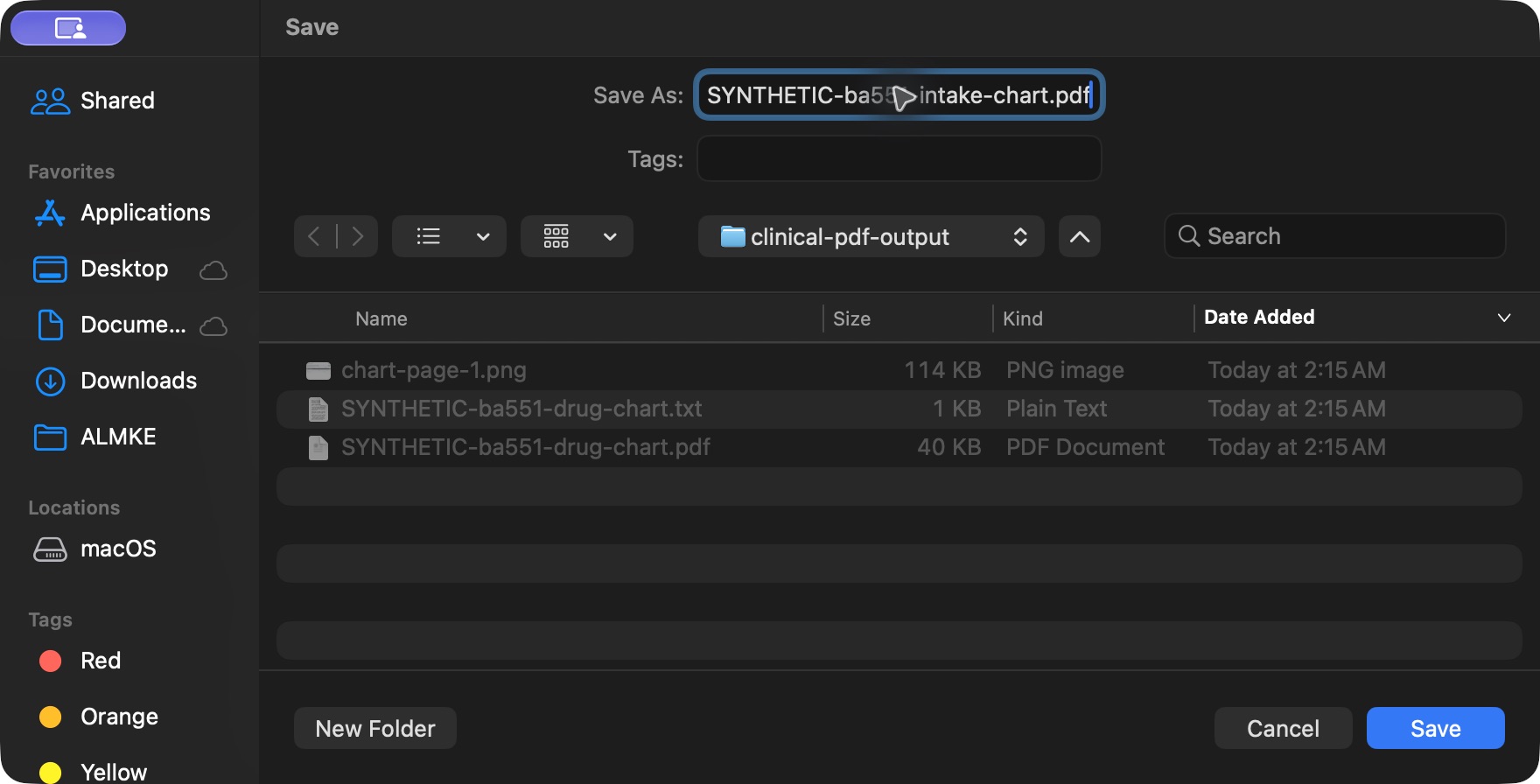Select macOS disk under Locations

click(x=94, y=549)
